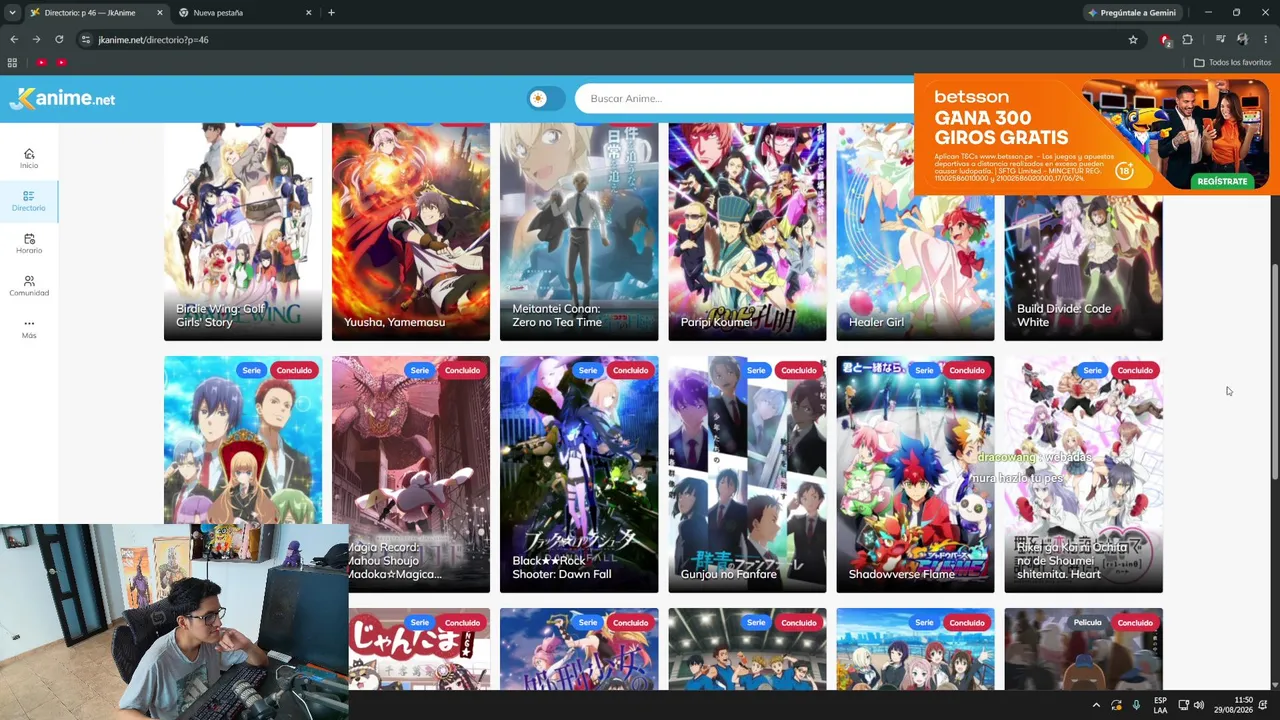Select the Directorio sidebar item
This screenshot has width=1280, height=720.
coord(29,201)
